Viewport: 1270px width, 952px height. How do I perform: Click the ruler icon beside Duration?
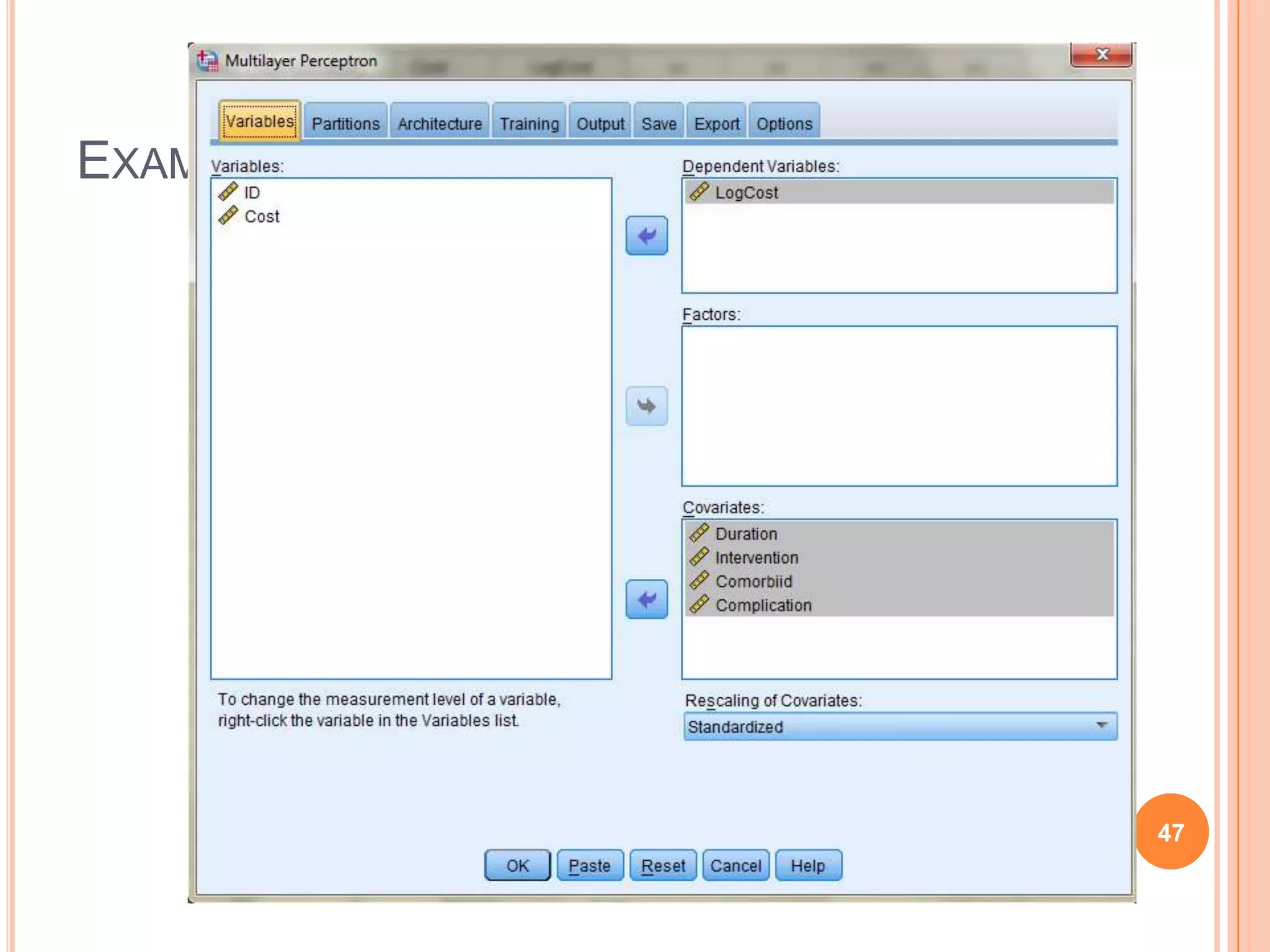699,533
